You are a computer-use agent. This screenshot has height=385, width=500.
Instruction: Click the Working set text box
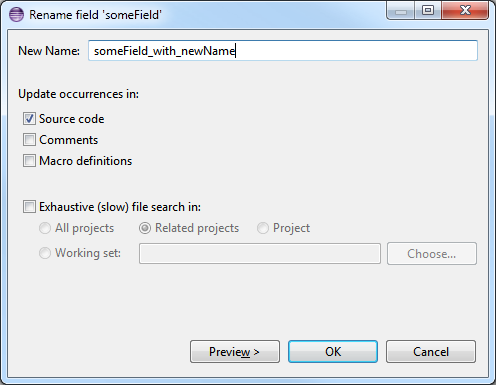click(x=260, y=254)
